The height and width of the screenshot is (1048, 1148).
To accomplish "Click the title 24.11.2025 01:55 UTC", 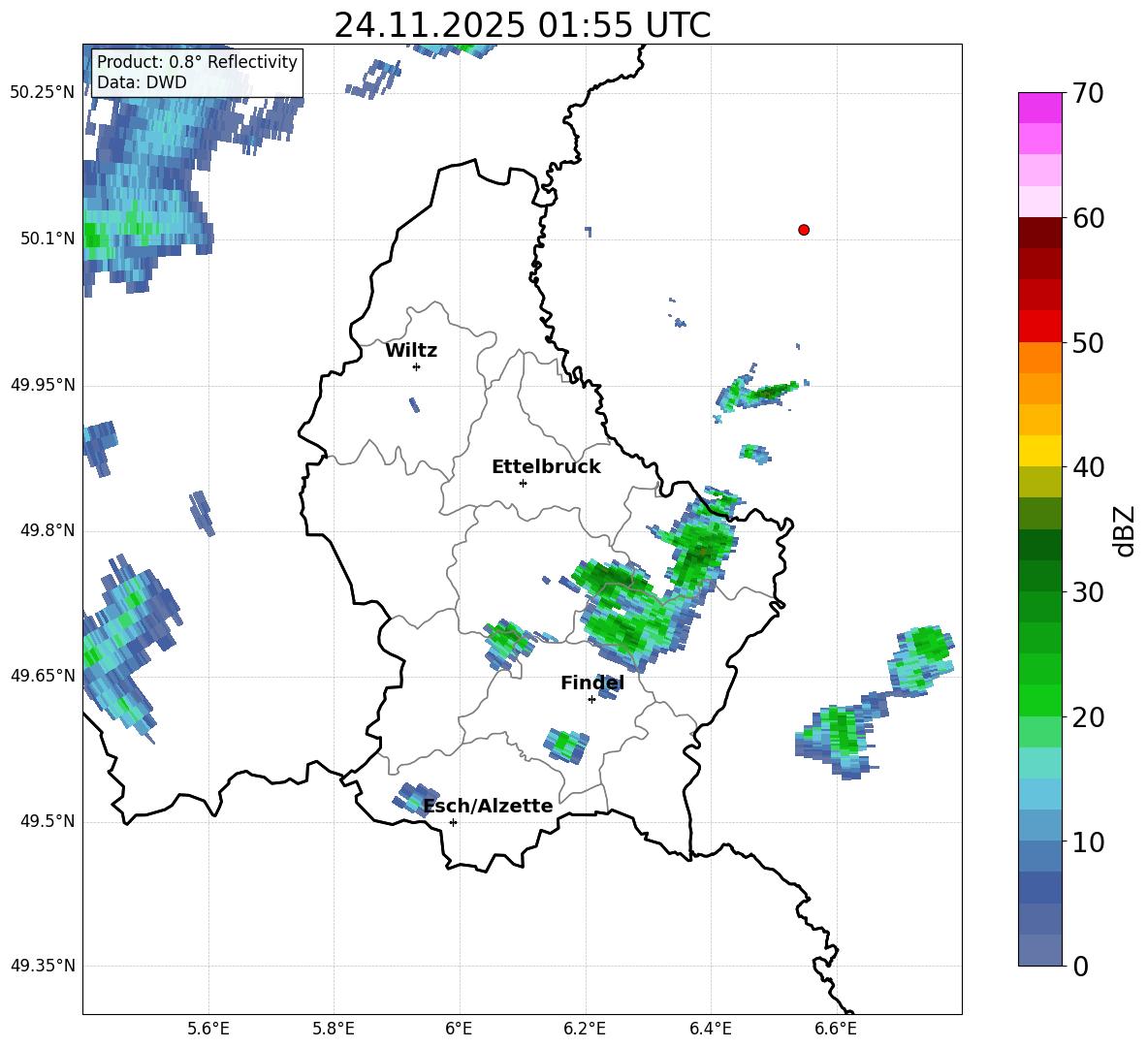I will click(x=522, y=25).
